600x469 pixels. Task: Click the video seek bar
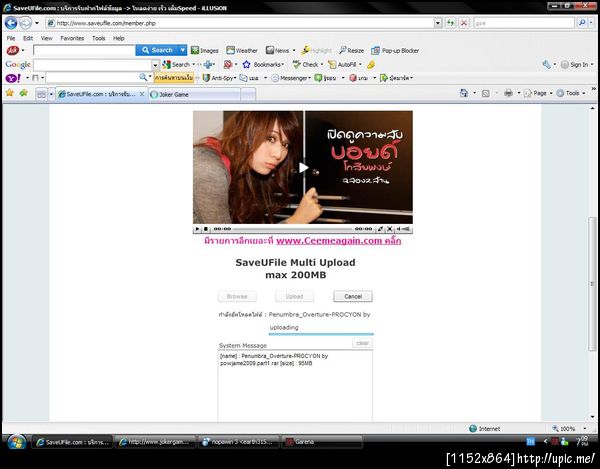point(293,229)
